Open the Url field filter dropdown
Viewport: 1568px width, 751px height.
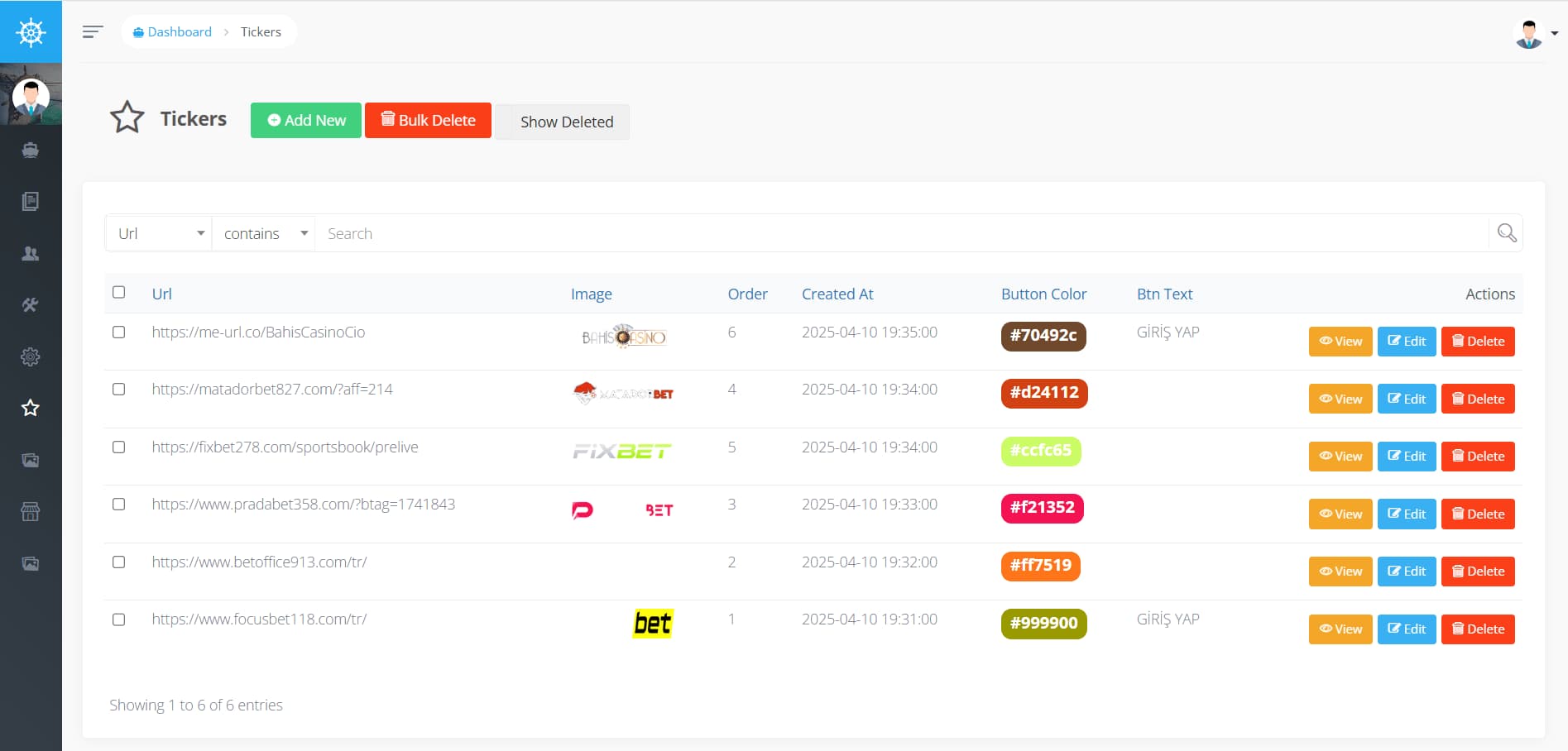[159, 233]
